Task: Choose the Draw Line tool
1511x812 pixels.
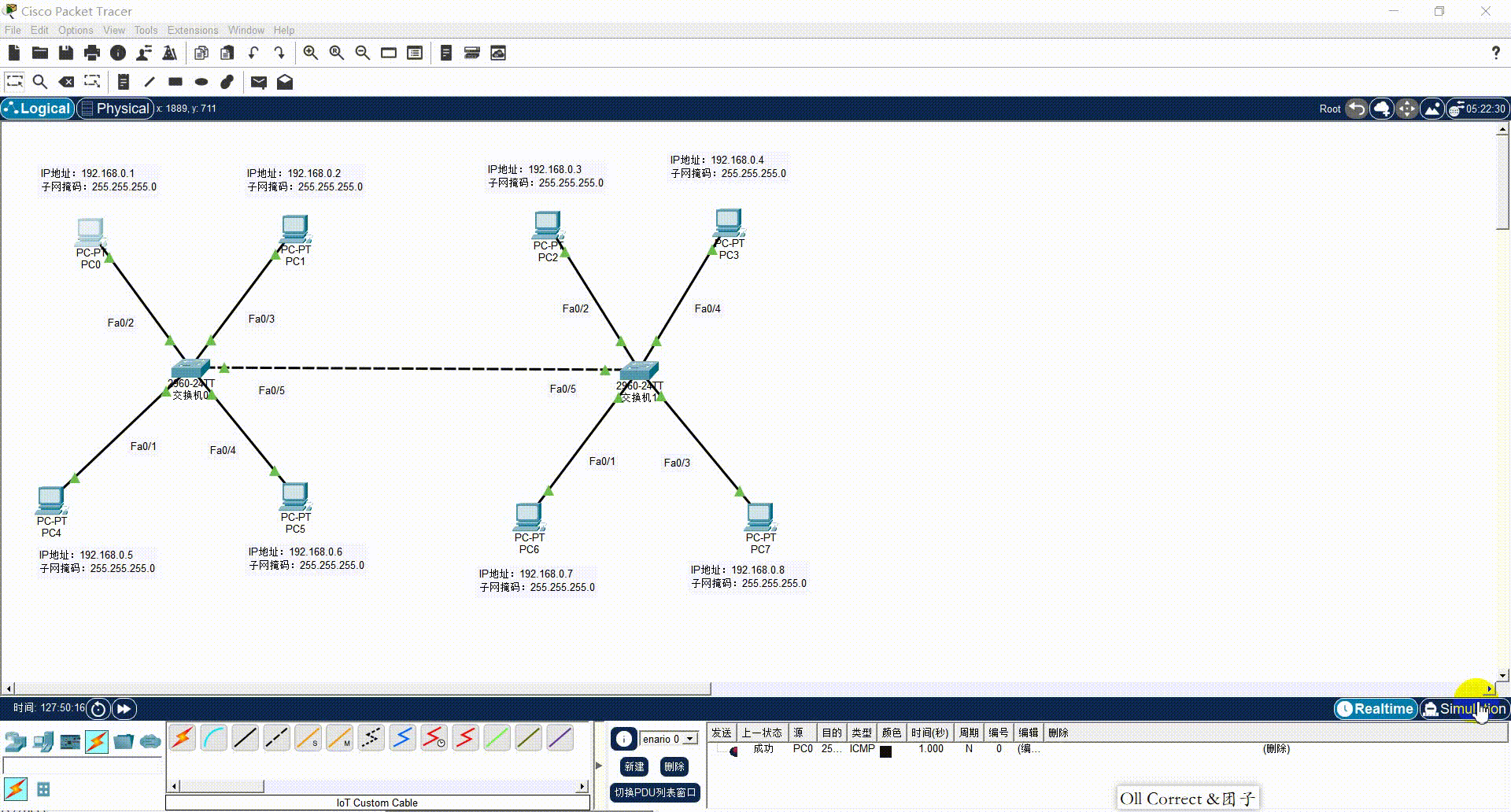Action: click(150, 81)
